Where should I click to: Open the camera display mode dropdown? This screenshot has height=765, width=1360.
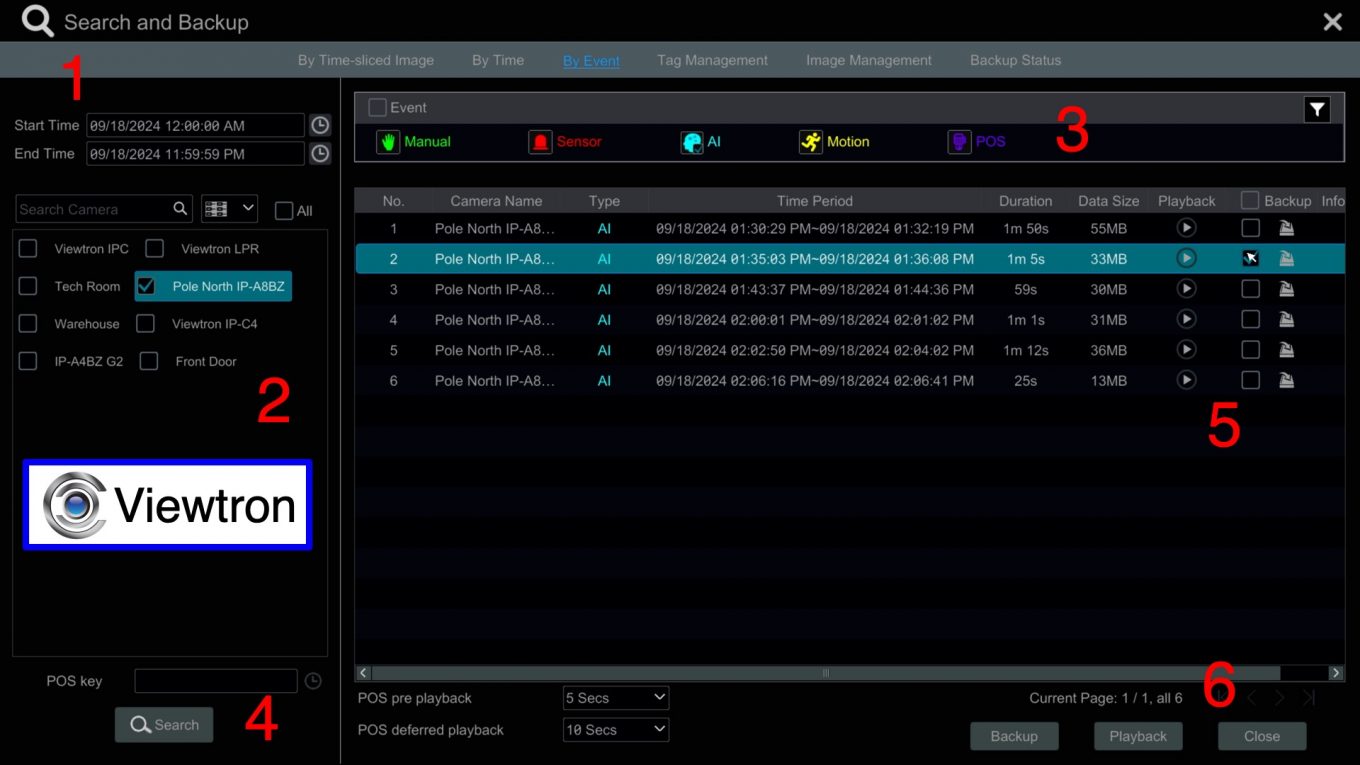[x=229, y=209]
